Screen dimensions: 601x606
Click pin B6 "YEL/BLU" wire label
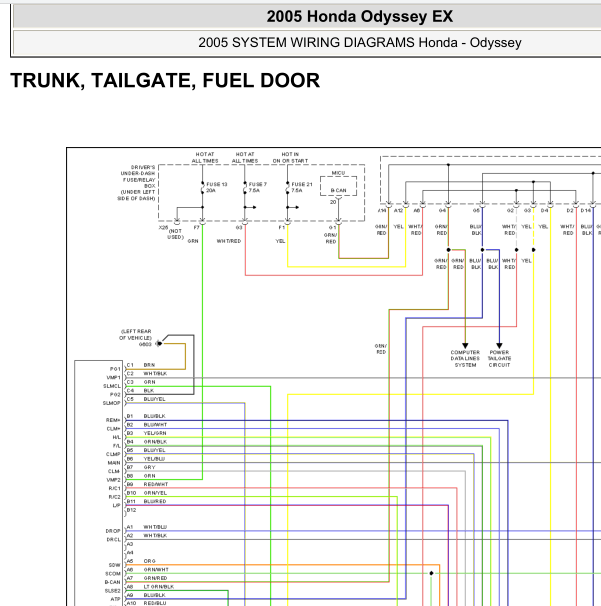click(154, 459)
